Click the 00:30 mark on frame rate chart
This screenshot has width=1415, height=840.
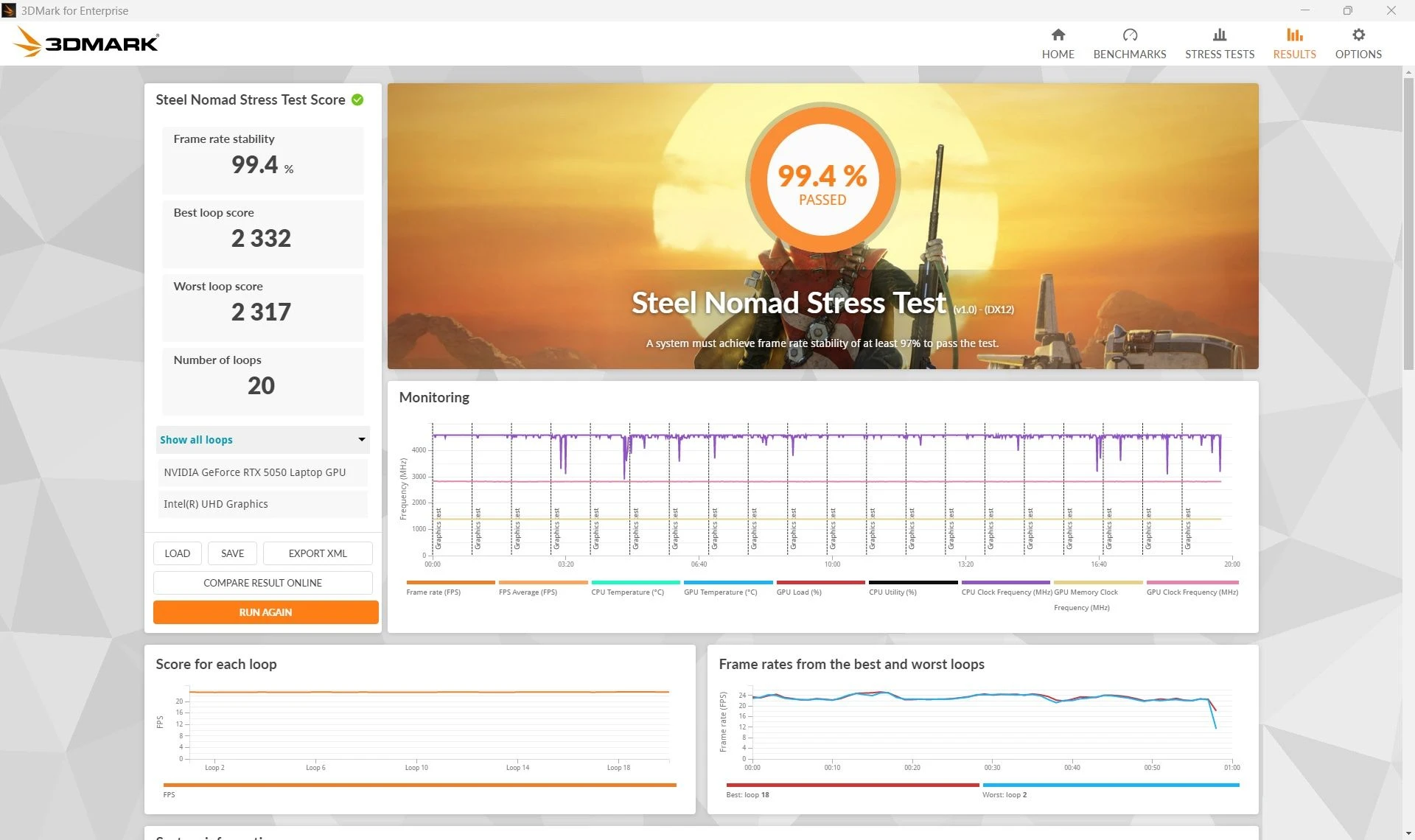992,768
